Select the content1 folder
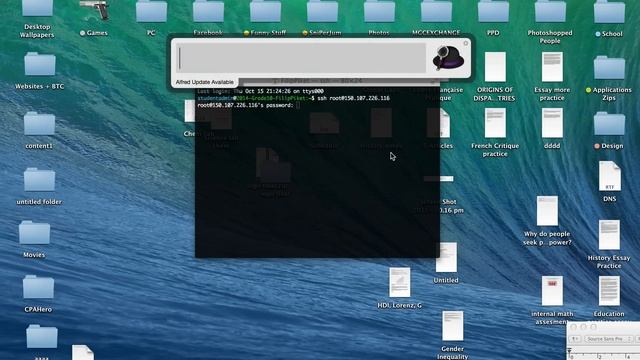The width and height of the screenshot is (640, 360). tap(39, 124)
